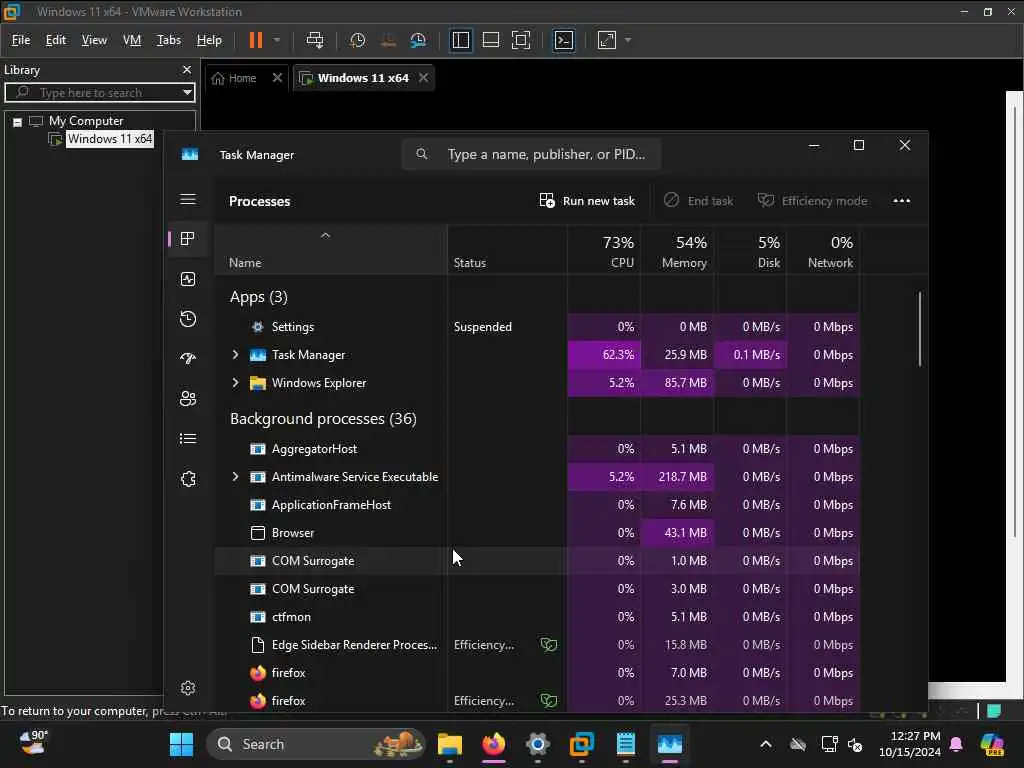
Task: Click the VMware pause/suspend icon
Action: (x=256, y=40)
